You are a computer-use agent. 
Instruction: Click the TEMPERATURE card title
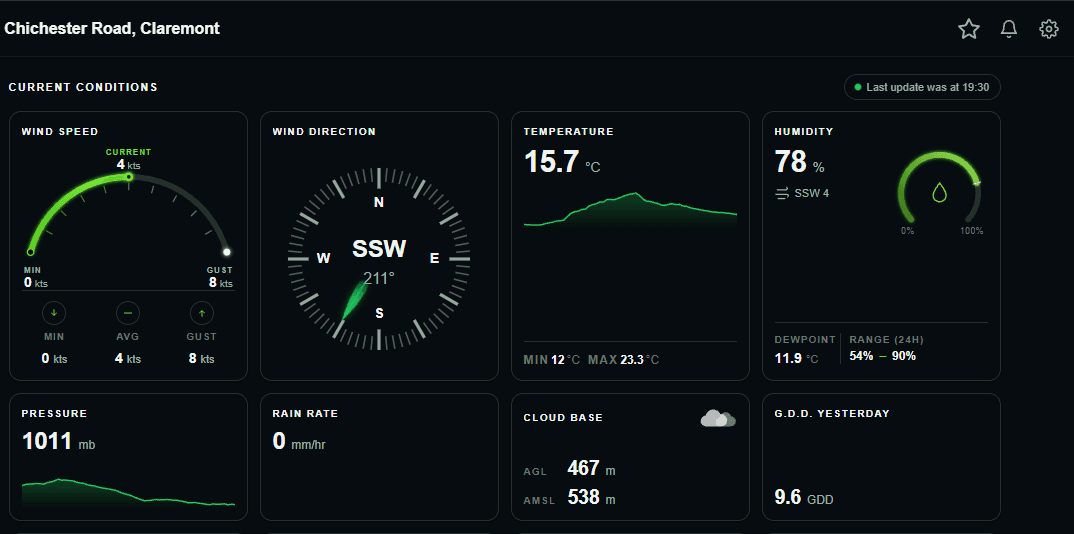coord(569,131)
